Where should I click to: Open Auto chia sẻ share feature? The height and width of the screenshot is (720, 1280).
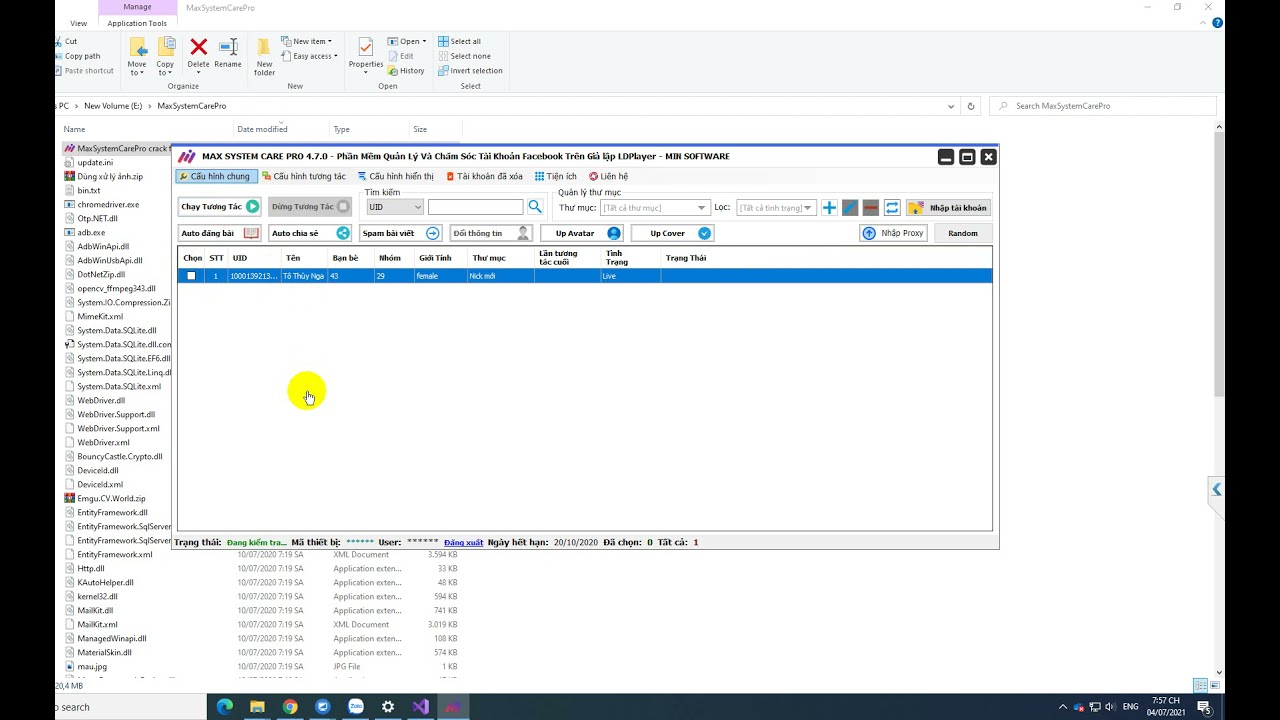[x=310, y=233]
